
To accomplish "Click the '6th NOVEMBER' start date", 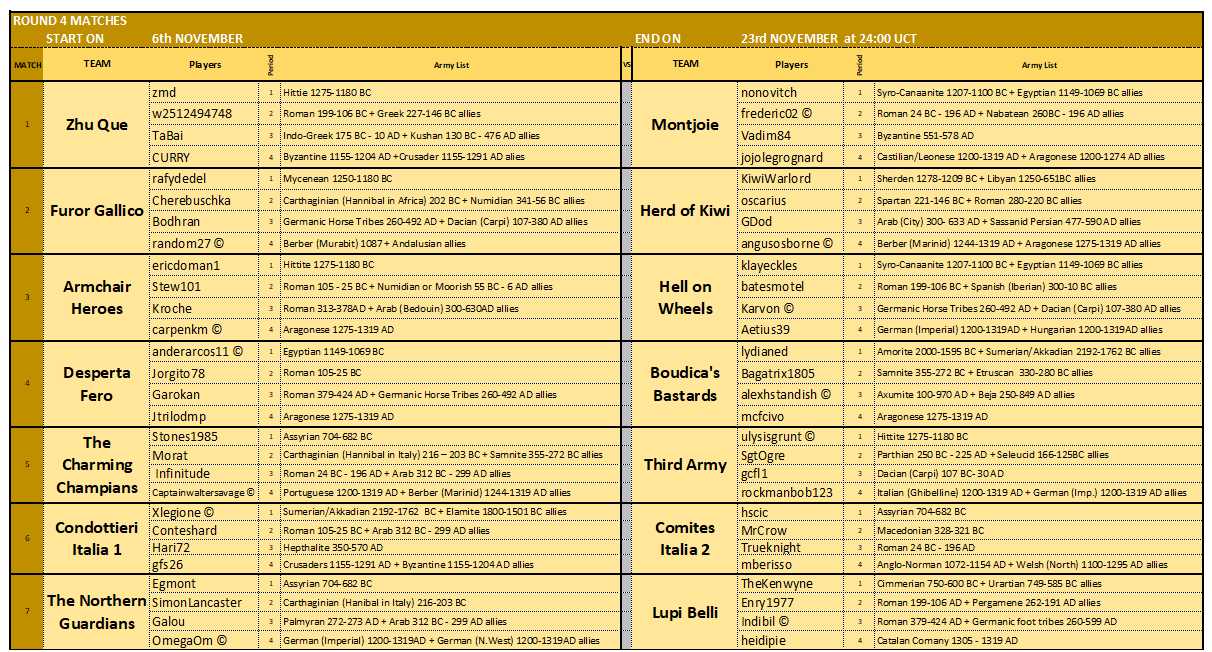I will pyautogui.click(x=197, y=39).
